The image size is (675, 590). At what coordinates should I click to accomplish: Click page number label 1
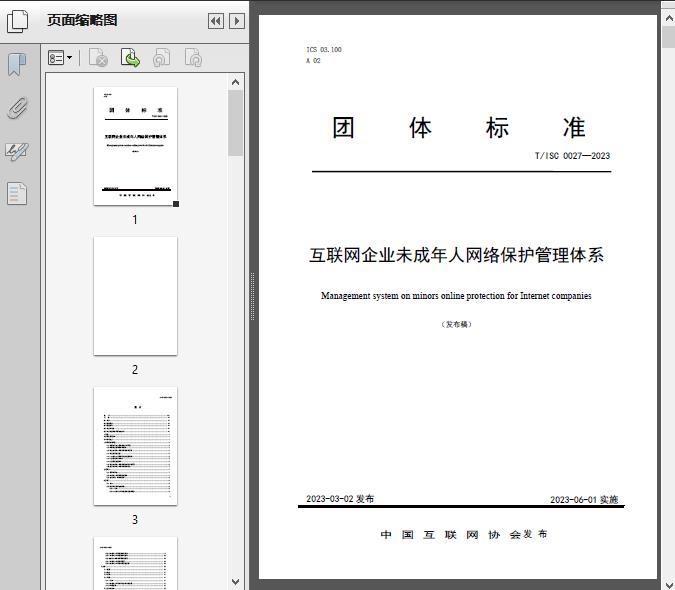click(135, 220)
